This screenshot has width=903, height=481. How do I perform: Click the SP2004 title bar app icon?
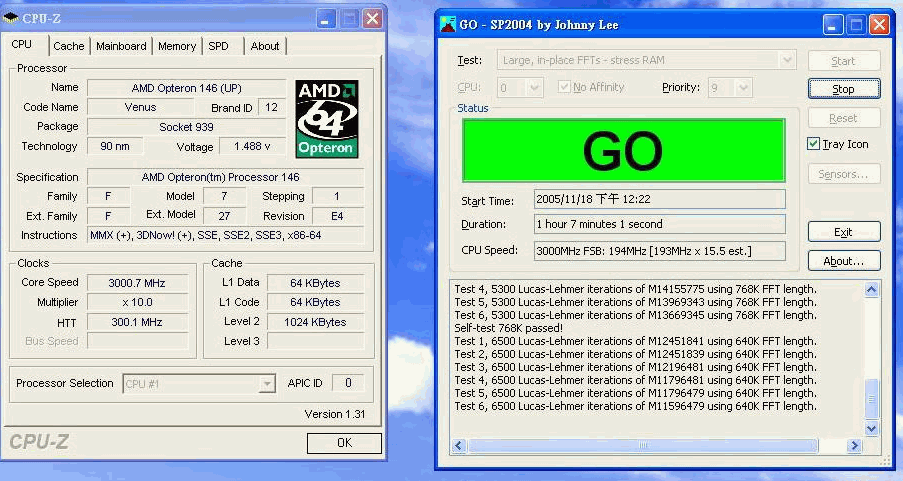[x=447, y=24]
